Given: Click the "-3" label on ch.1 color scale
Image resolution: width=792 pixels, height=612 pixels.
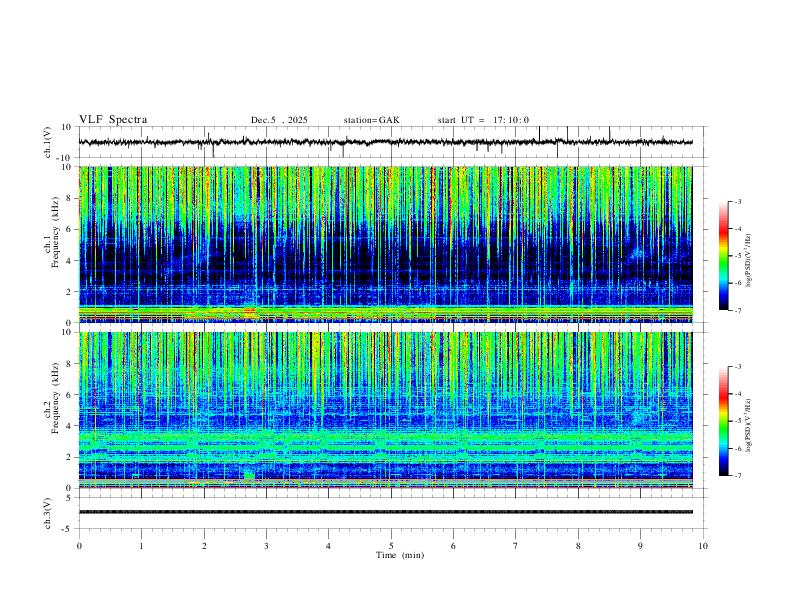Looking at the screenshot, I should [738, 201].
